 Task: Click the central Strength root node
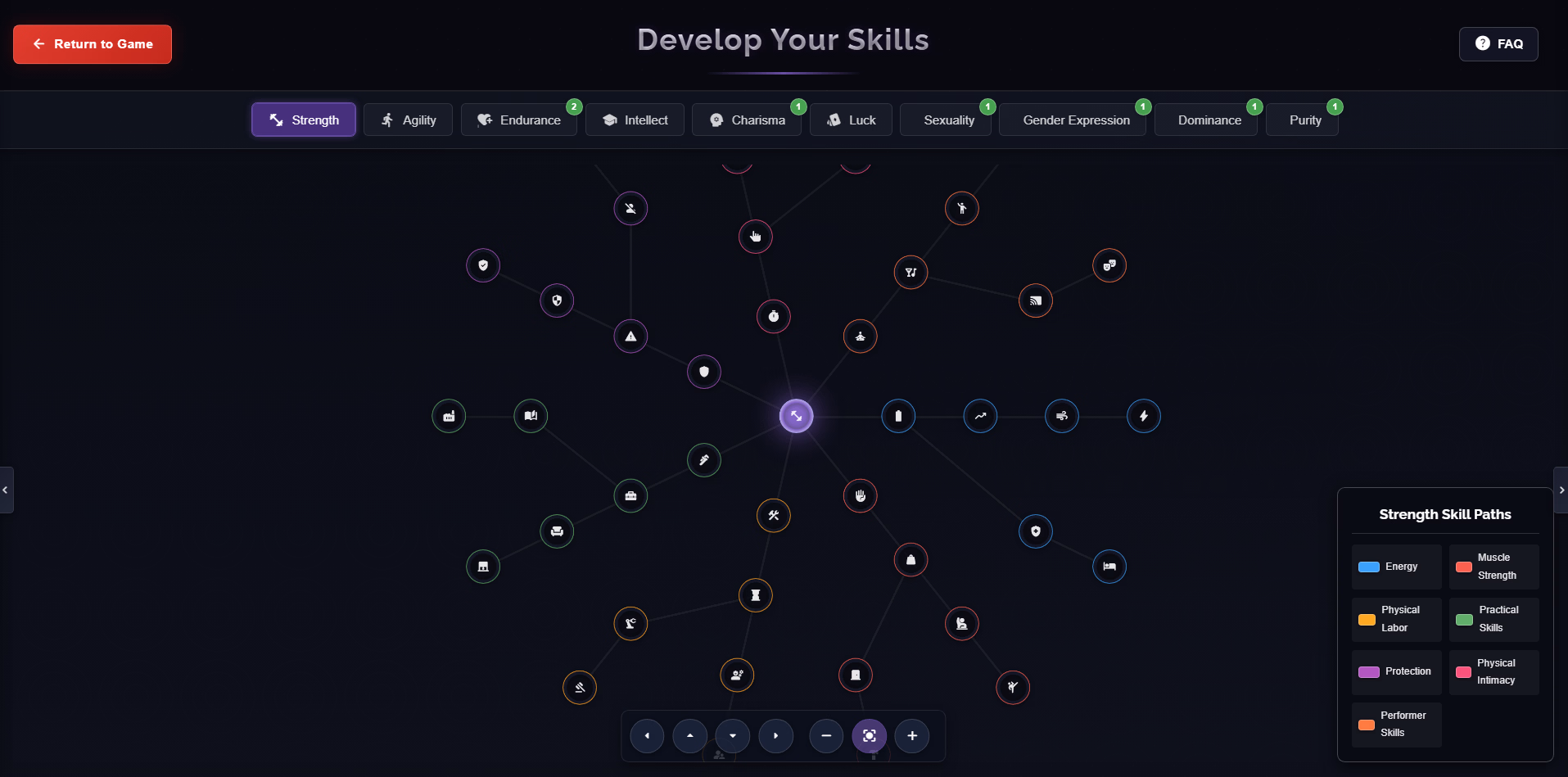click(796, 416)
